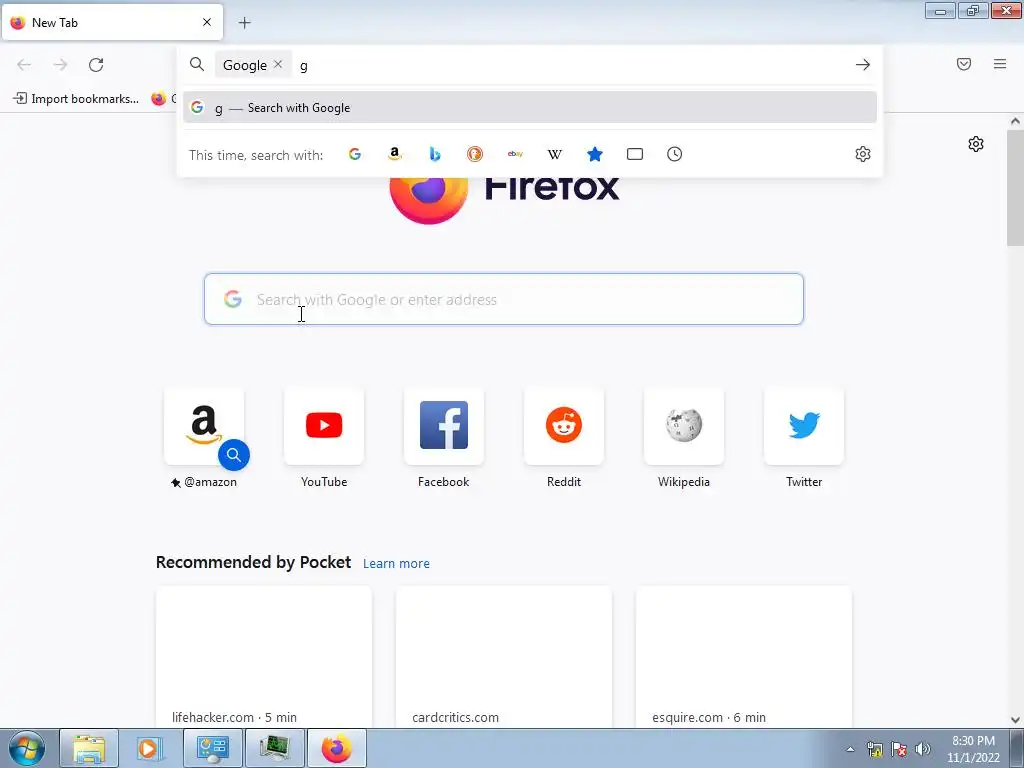Focus the 'Search with Google or enter address' box

tap(504, 299)
